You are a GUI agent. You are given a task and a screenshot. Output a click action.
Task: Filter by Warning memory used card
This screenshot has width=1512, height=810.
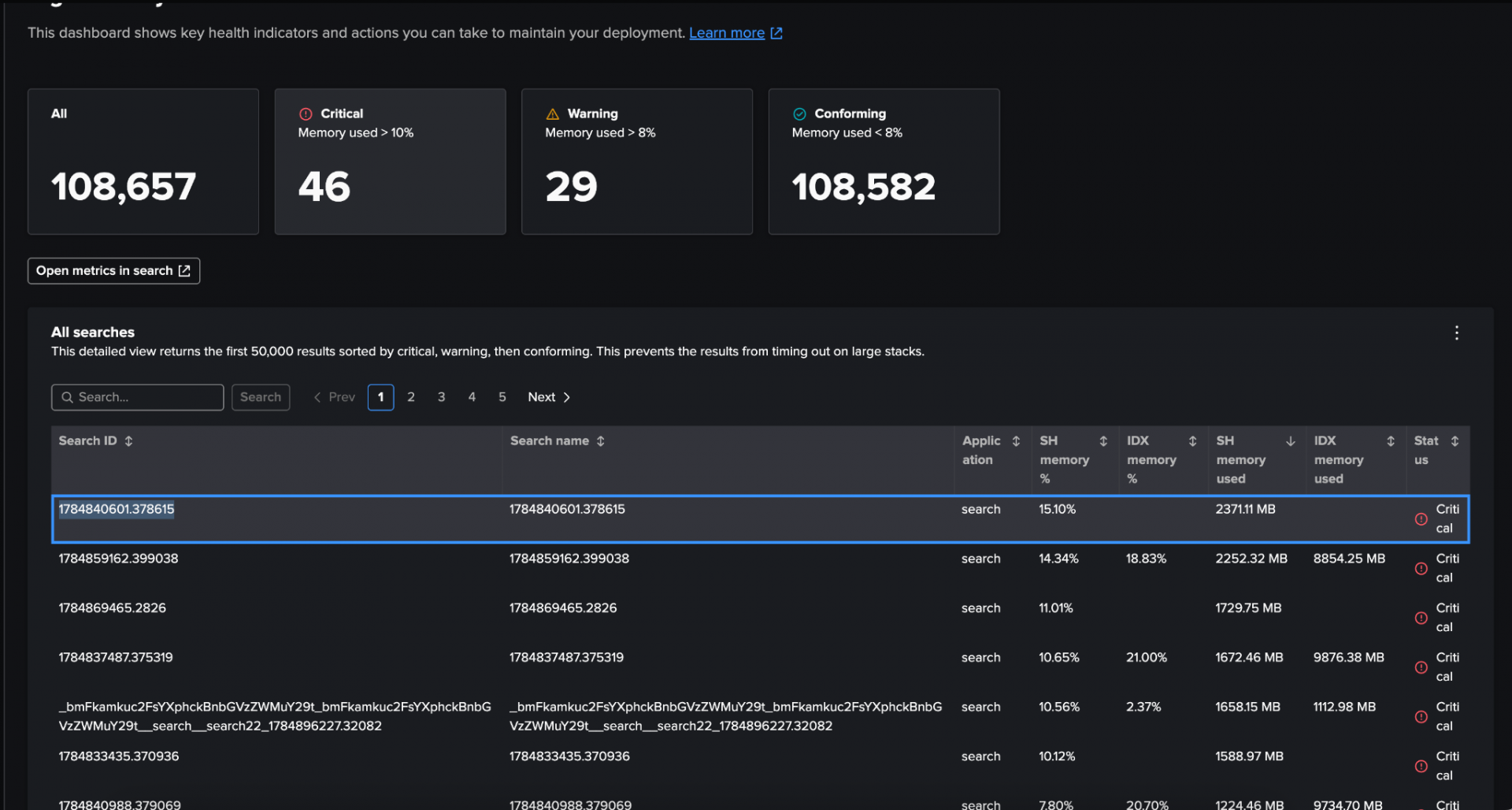[x=637, y=162]
